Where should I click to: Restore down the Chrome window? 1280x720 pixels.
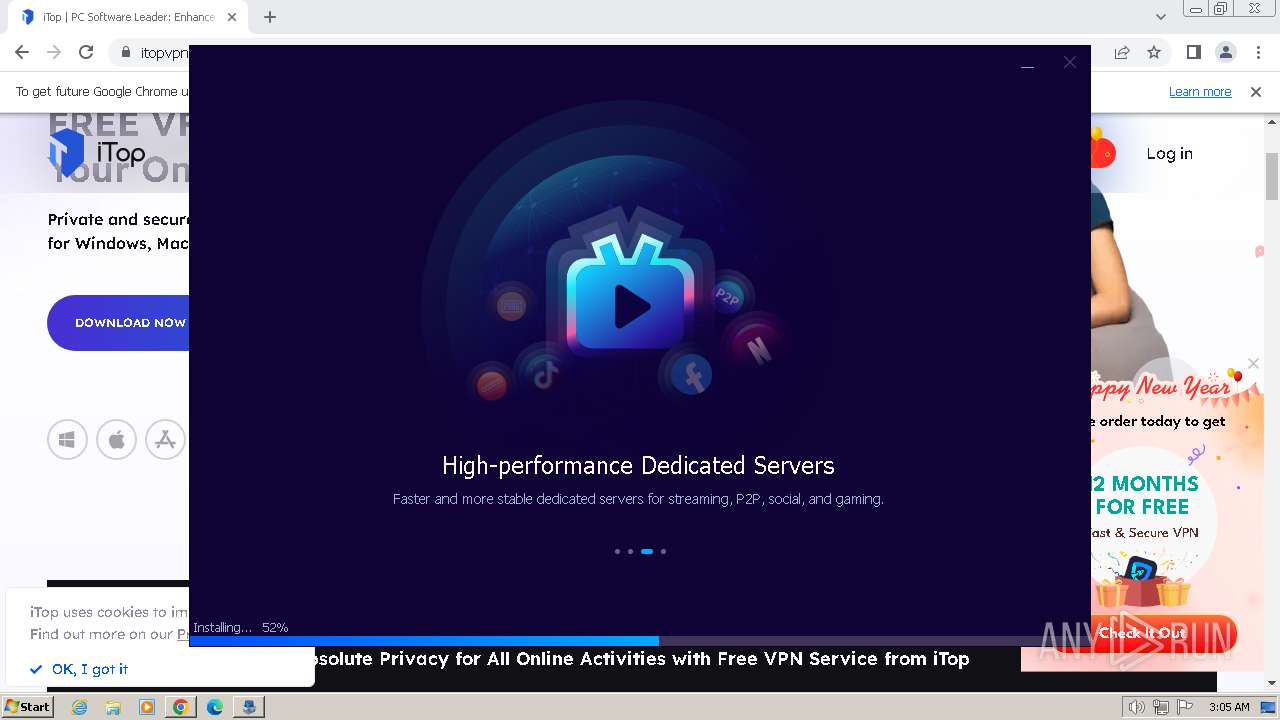(1220, 9)
